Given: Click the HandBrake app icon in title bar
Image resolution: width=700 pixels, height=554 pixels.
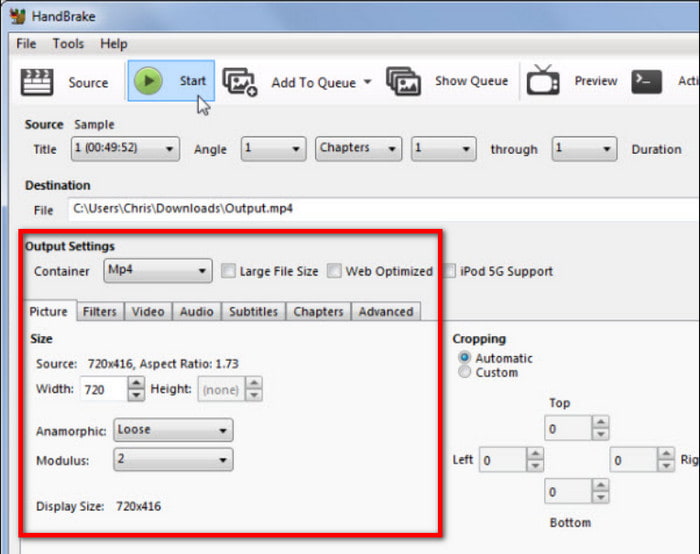Looking at the screenshot, I should click(18, 16).
